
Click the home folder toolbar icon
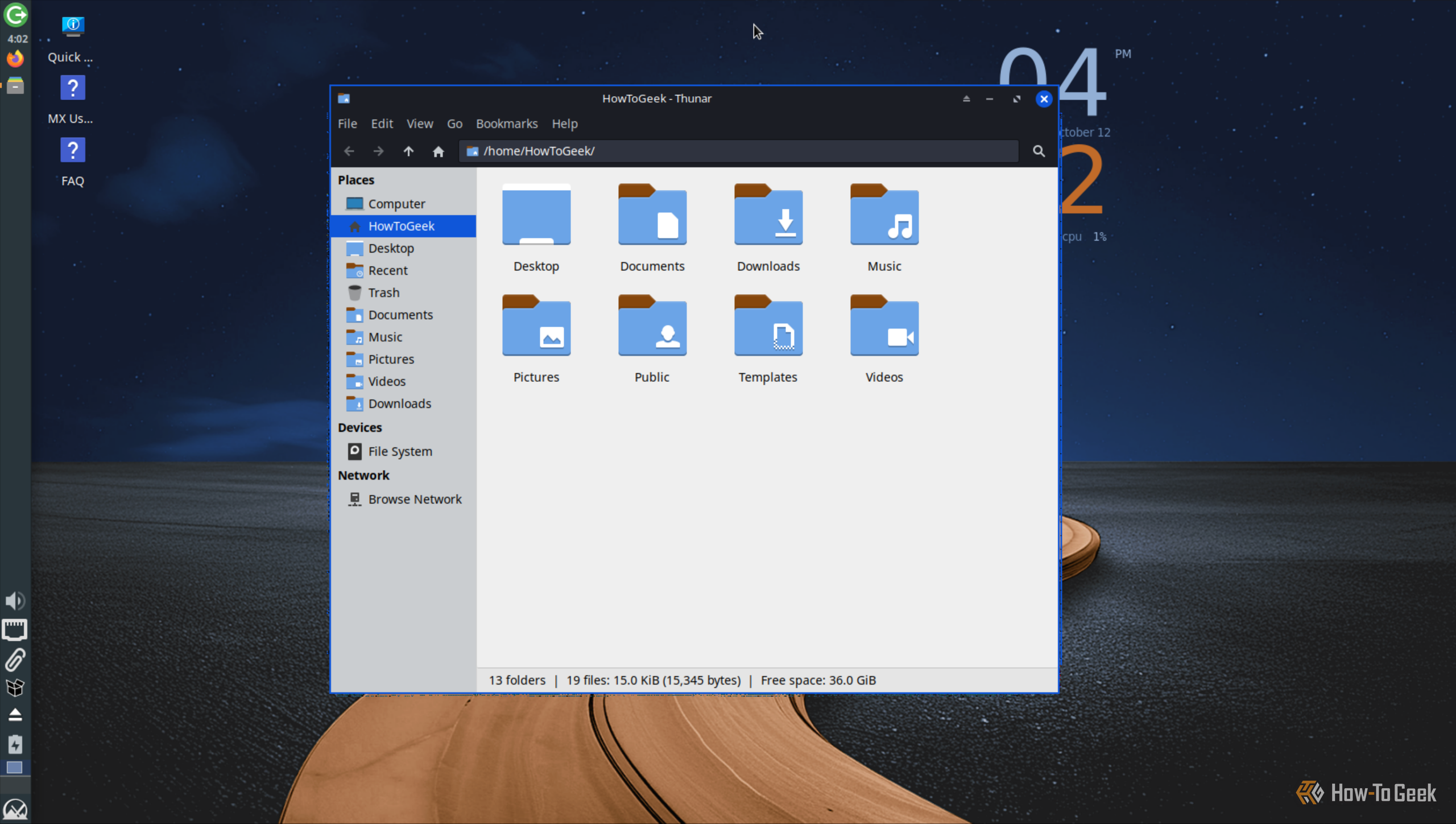pos(438,151)
